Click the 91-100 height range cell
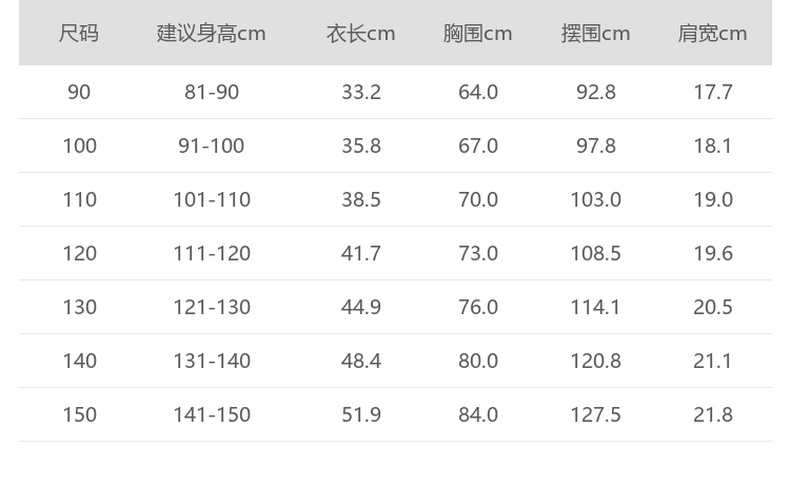This screenshot has height=485, width=790. pos(211,146)
